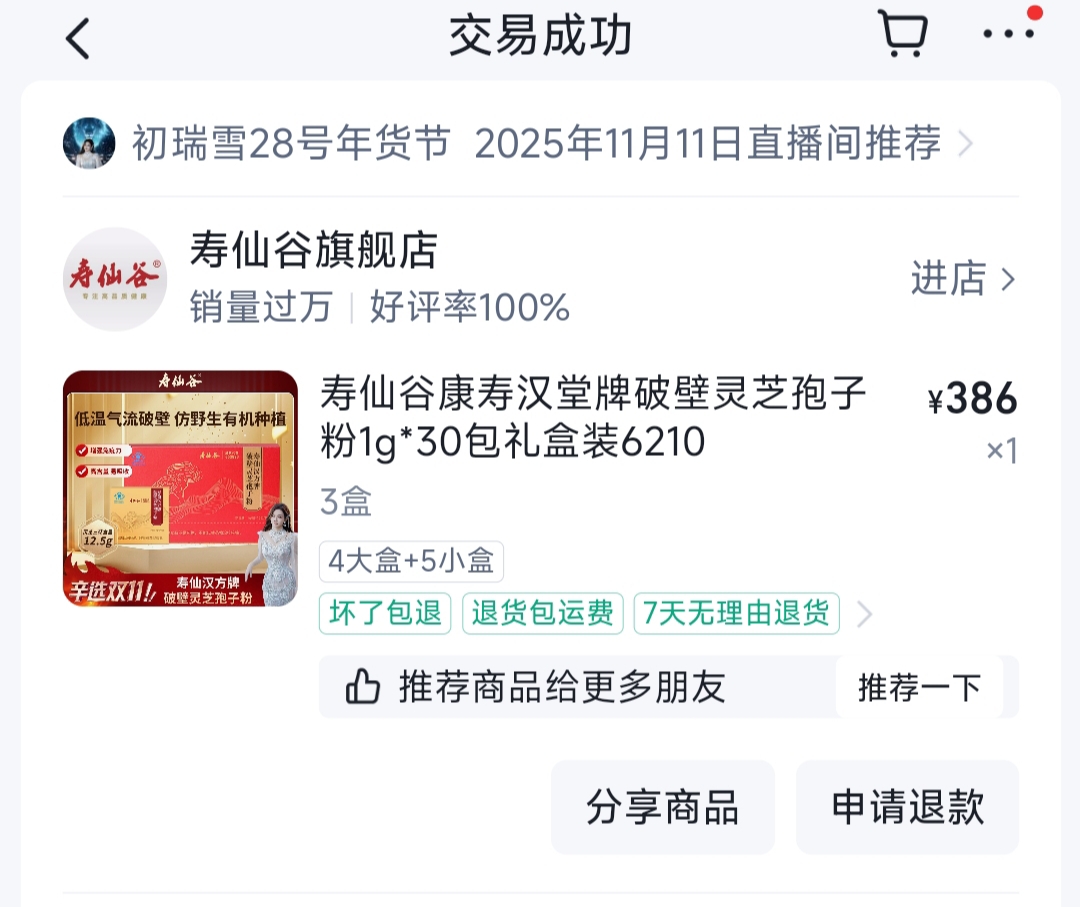Tap the 坏了包退 tag

click(x=385, y=613)
